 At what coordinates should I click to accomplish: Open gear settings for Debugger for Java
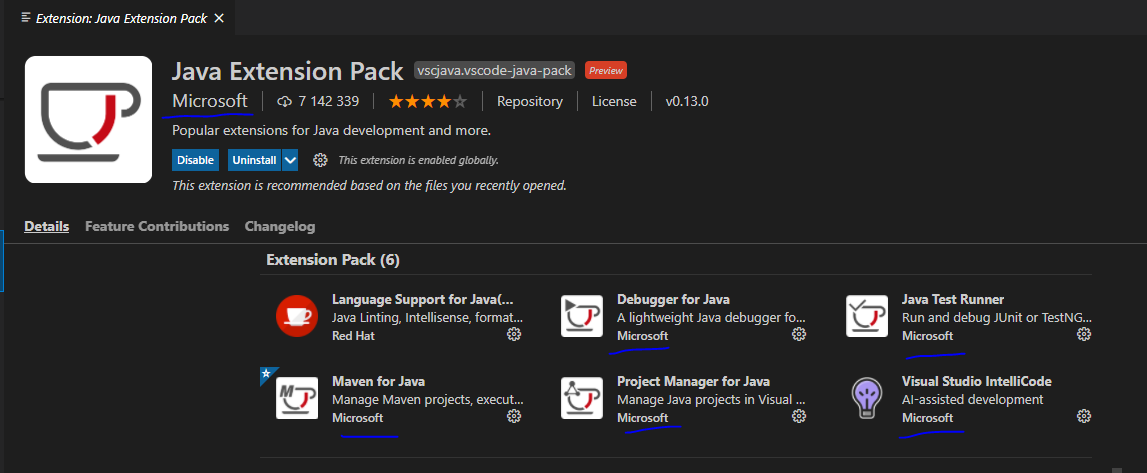coord(799,334)
